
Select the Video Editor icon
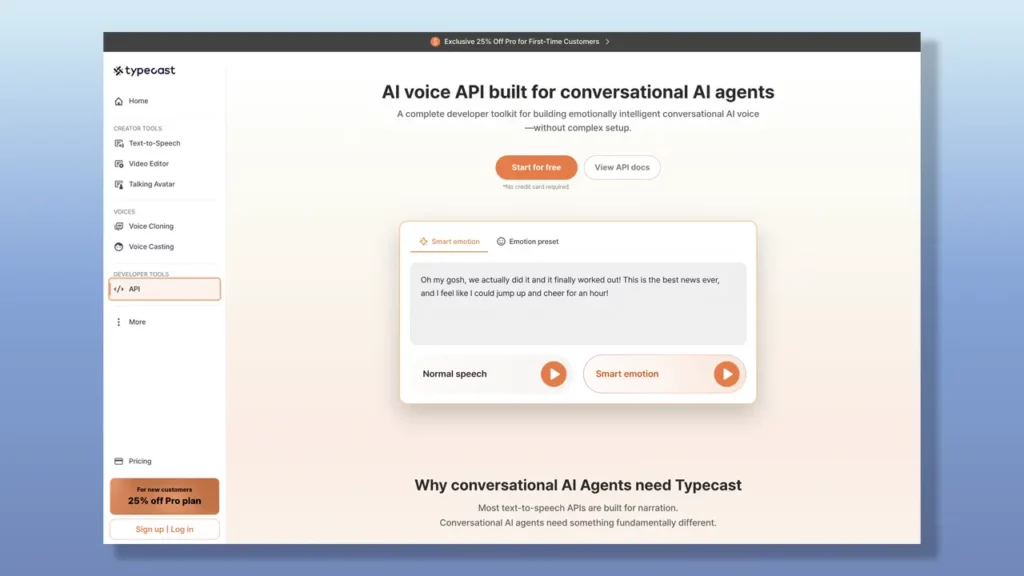119,163
